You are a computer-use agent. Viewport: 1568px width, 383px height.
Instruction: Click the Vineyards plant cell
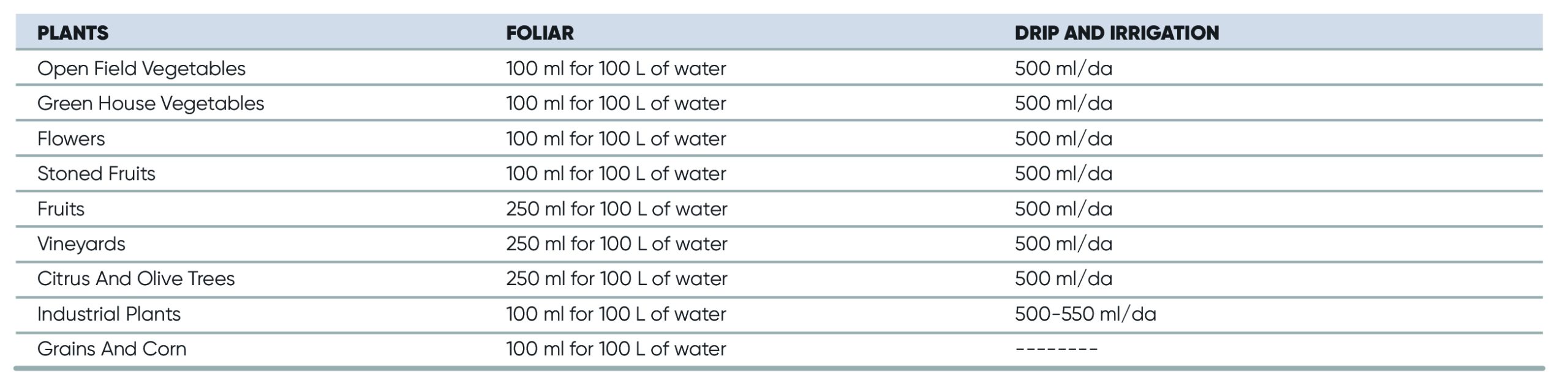[x=81, y=244]
